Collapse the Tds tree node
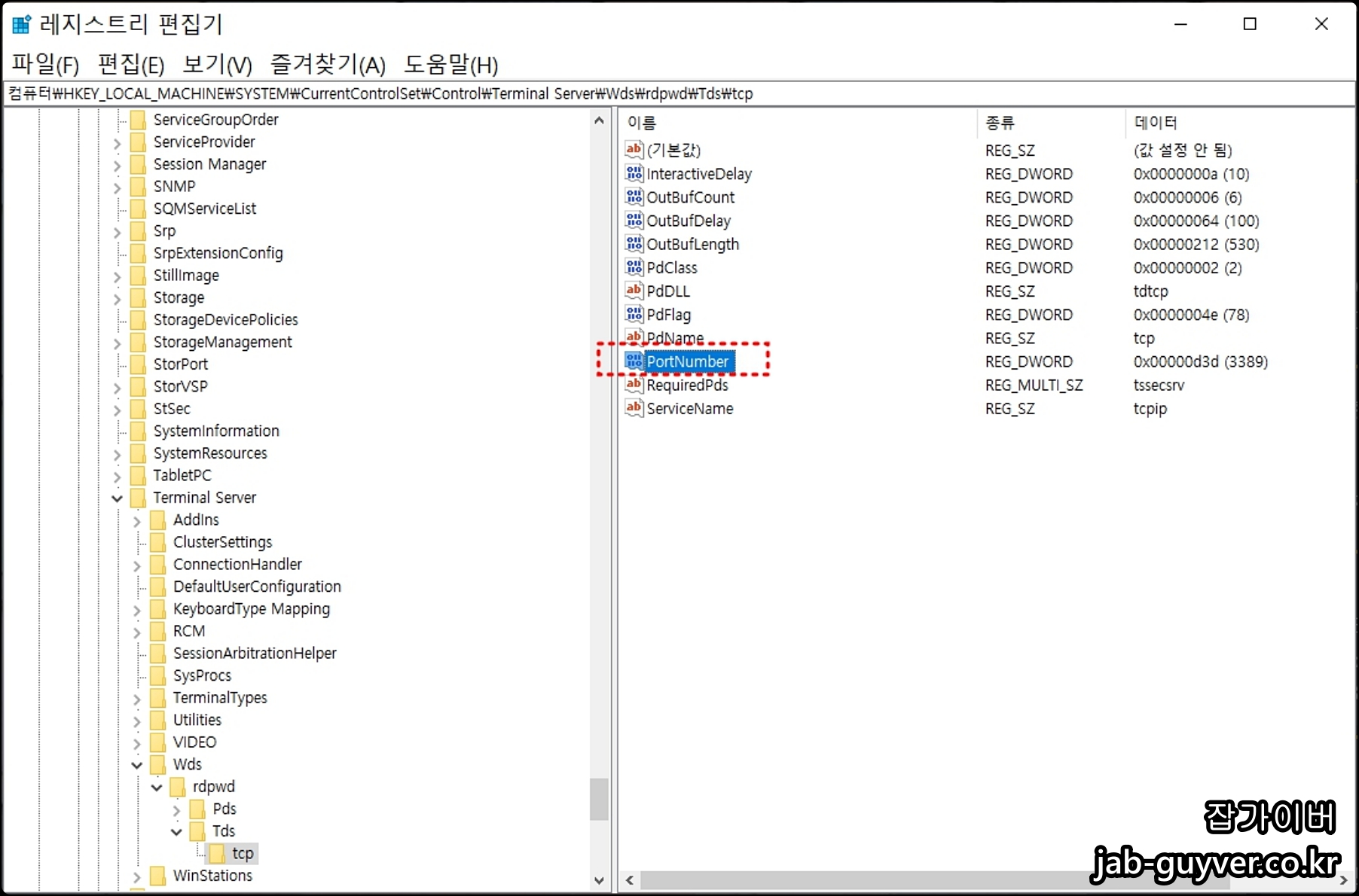The height and width of the screenshot is (896, 1359). click(176, 832)
